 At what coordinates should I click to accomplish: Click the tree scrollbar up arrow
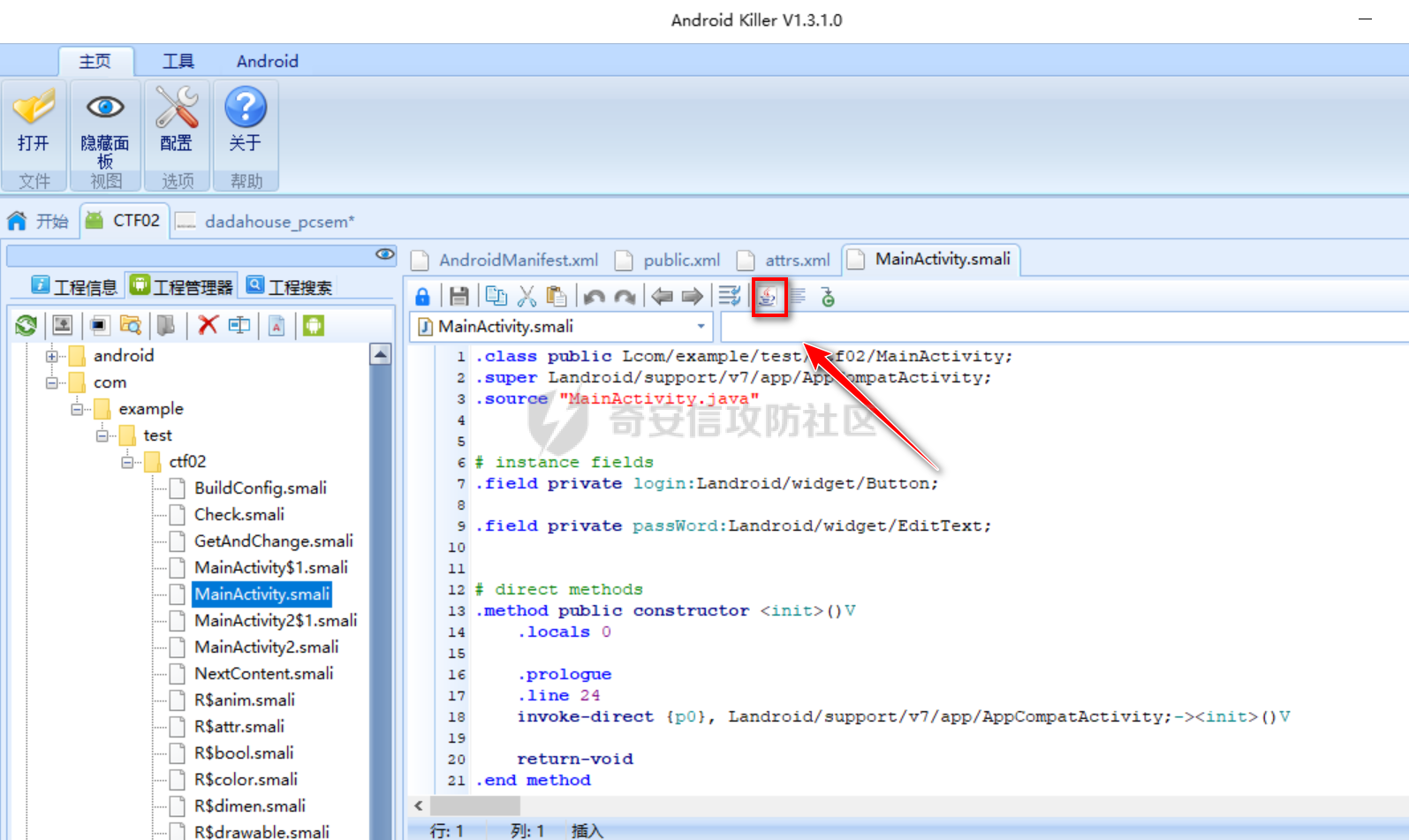pos(381,354)
